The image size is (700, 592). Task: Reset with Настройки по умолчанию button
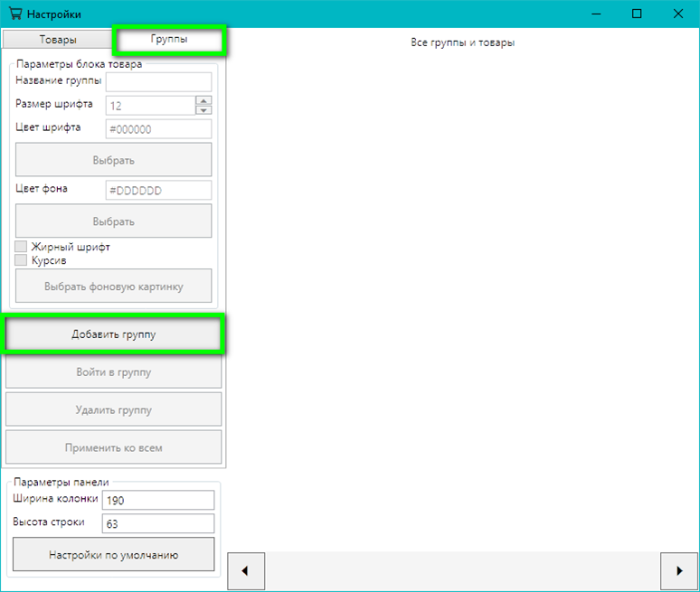point(113,554)
